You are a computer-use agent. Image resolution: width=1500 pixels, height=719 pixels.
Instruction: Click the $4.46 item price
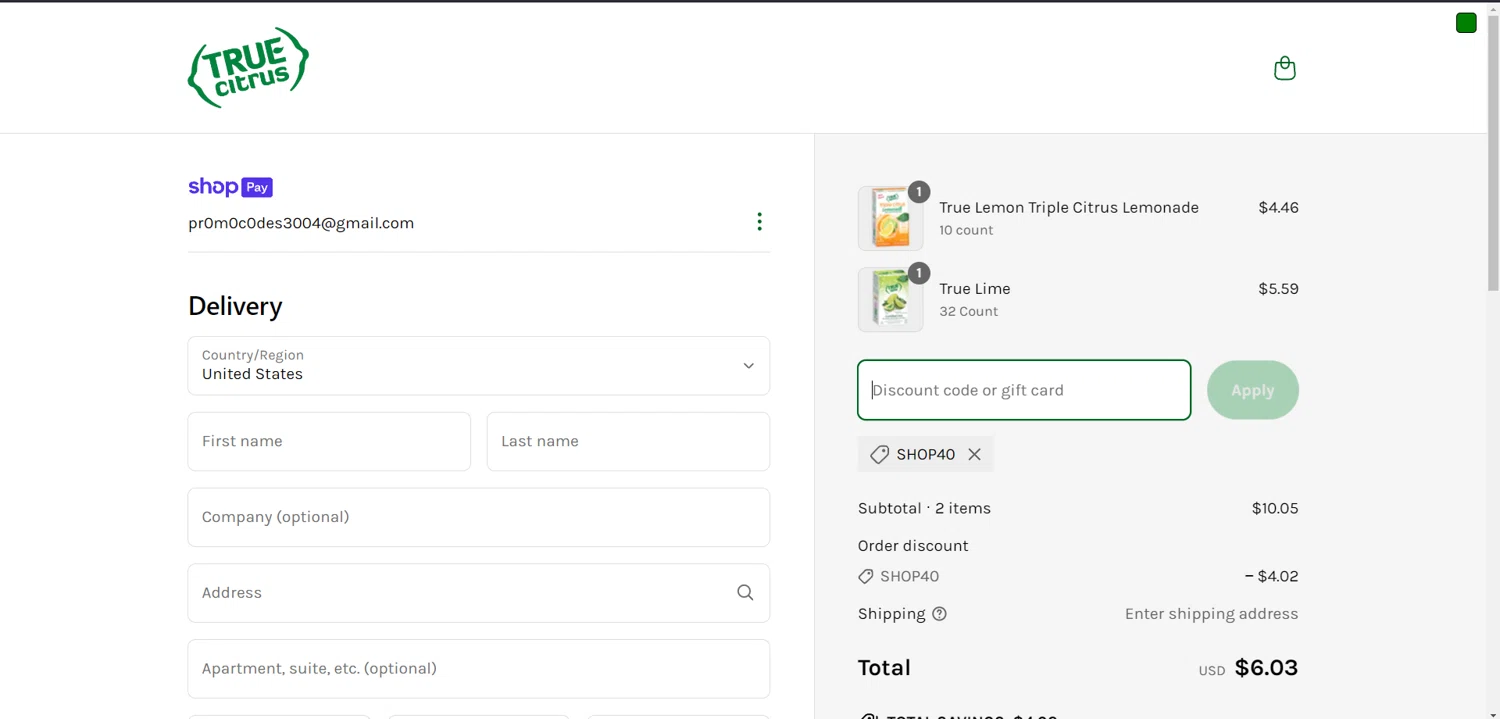1278,208
